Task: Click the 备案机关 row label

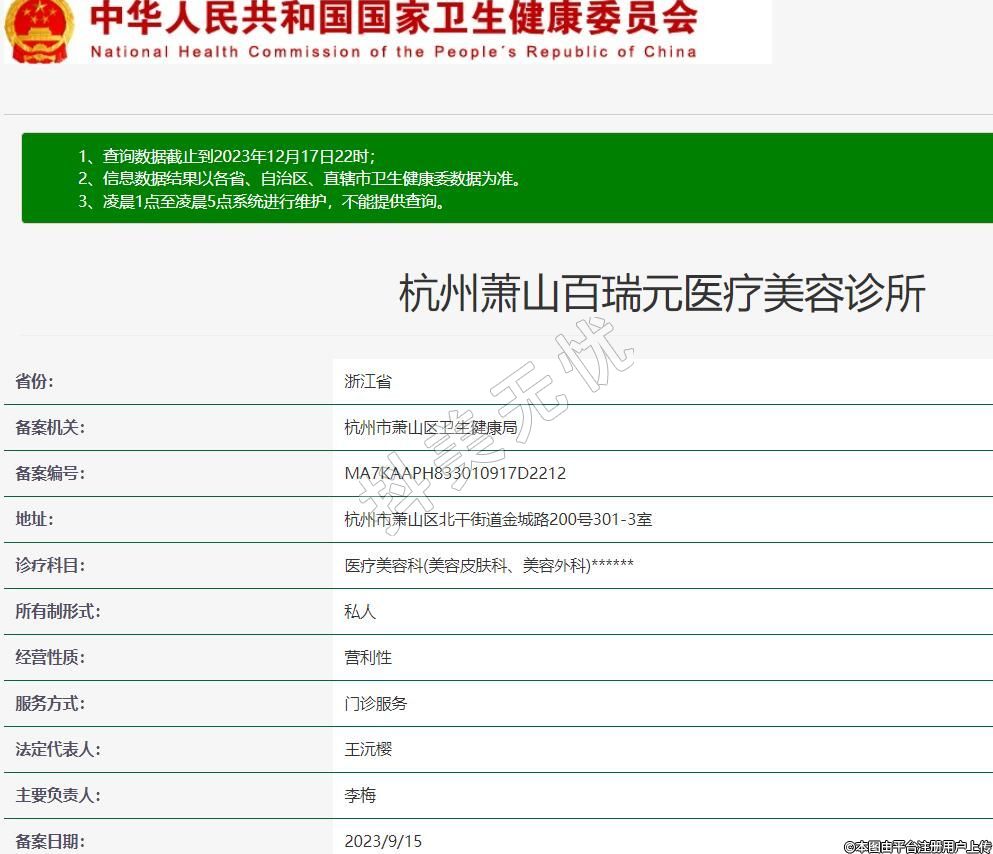Action: tap(50, 427)
